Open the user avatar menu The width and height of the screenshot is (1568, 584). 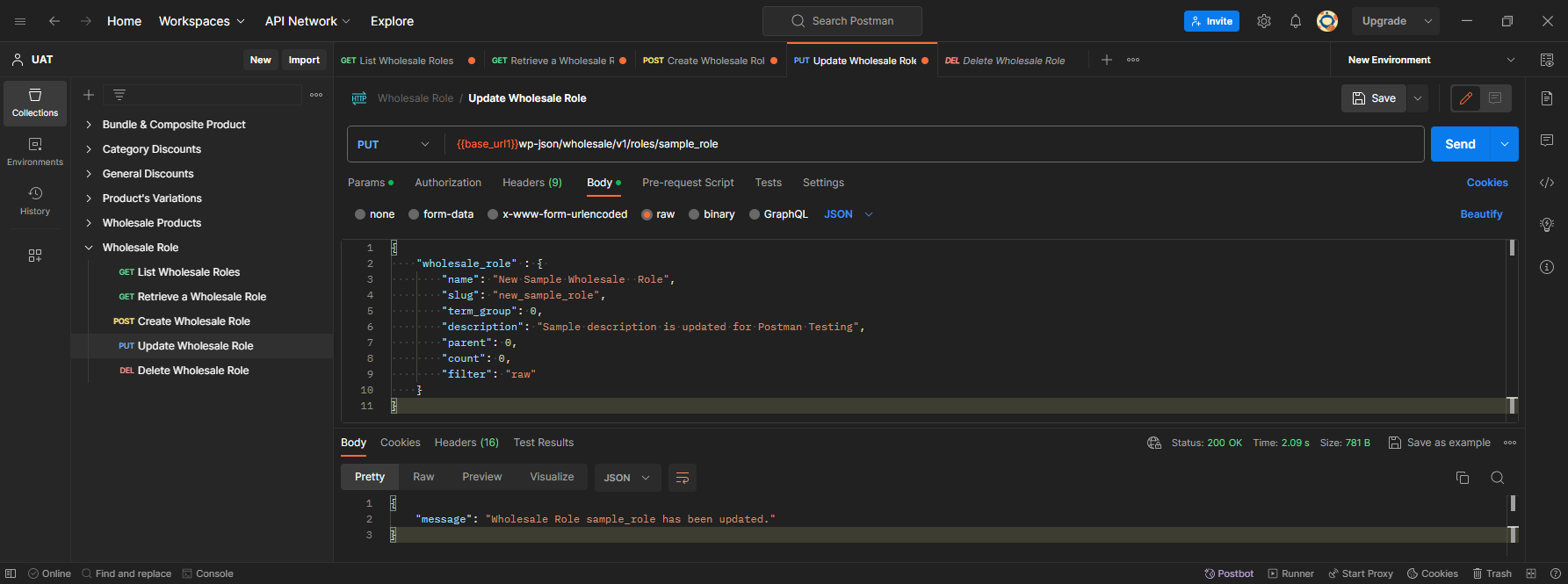click(x=1327, y=21)
